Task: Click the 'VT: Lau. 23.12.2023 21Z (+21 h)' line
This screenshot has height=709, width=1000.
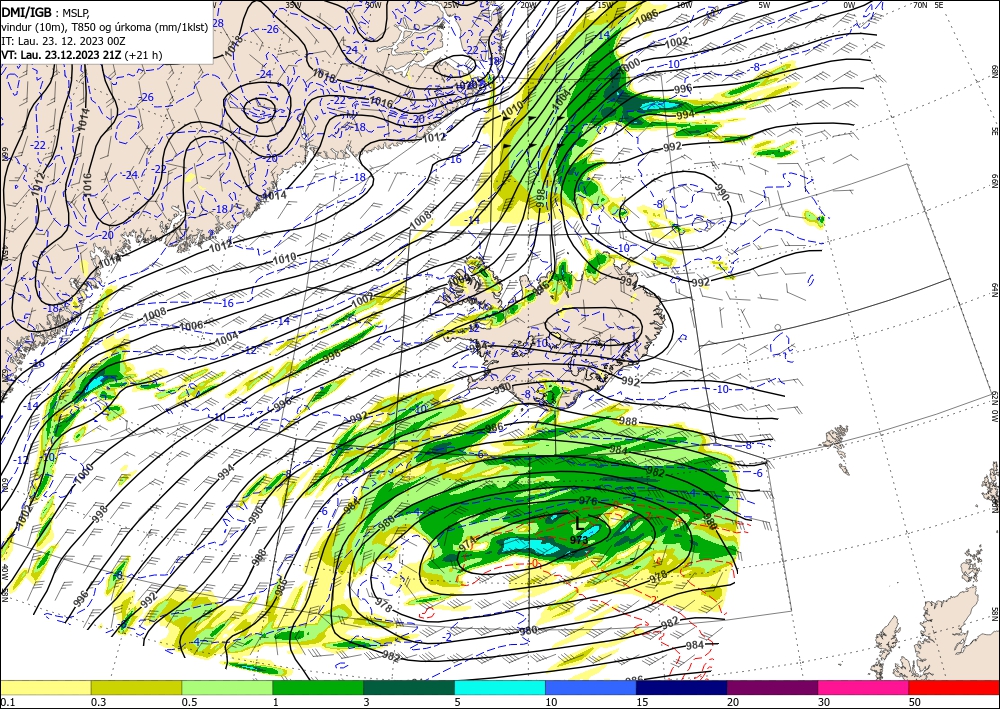Action: (82, 55)
